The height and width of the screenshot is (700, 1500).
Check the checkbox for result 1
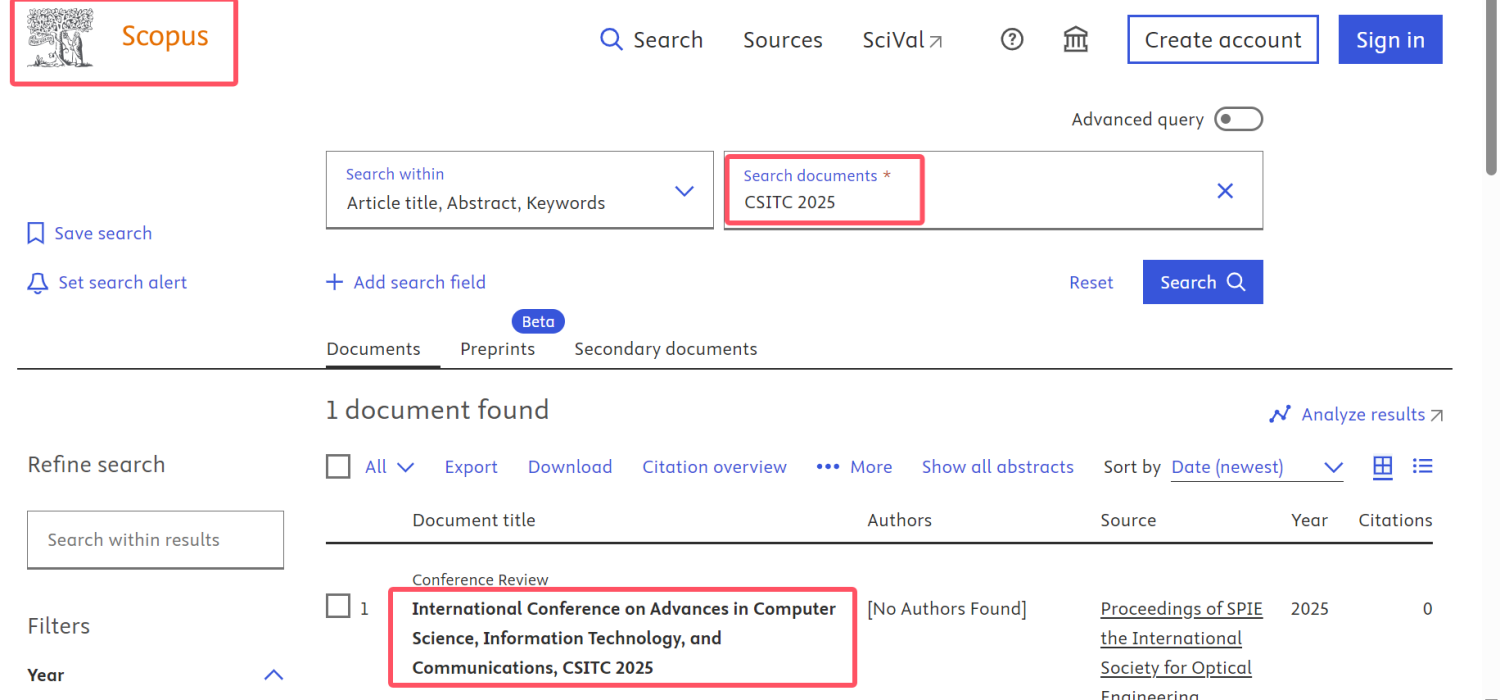339,606
